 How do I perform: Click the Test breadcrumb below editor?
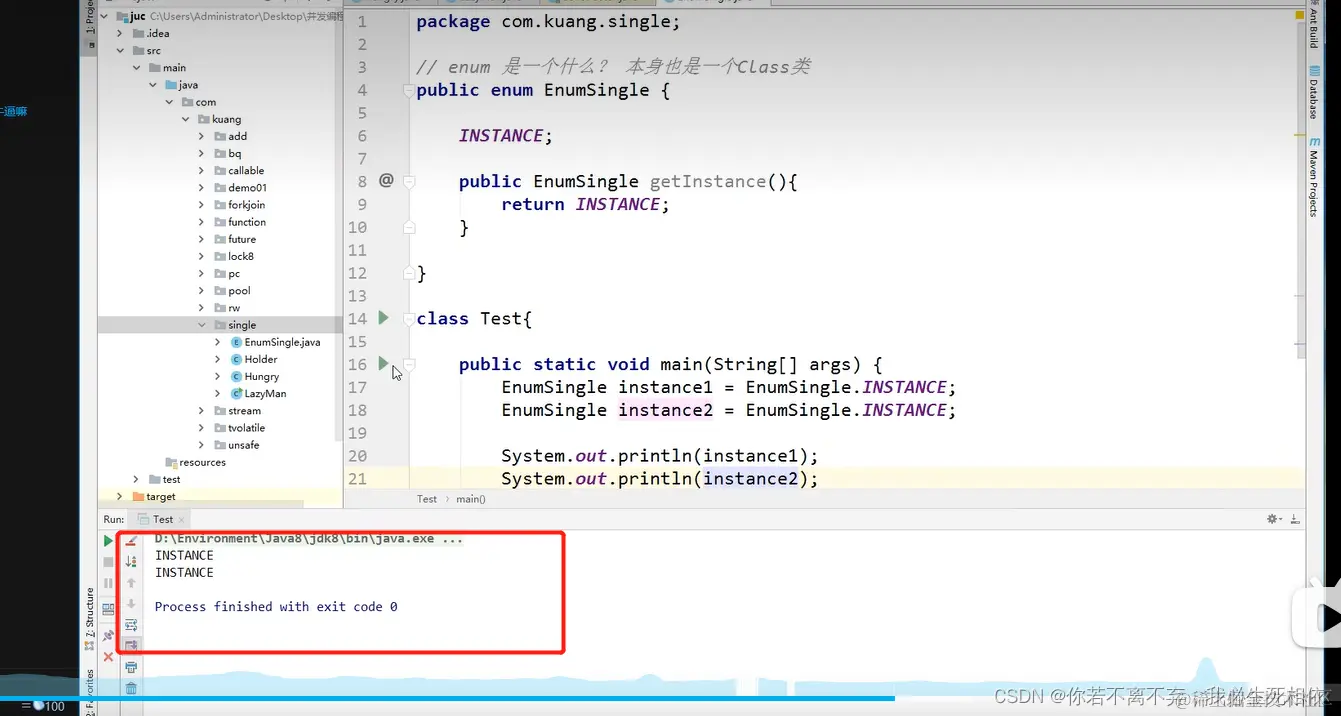(427, 499)
